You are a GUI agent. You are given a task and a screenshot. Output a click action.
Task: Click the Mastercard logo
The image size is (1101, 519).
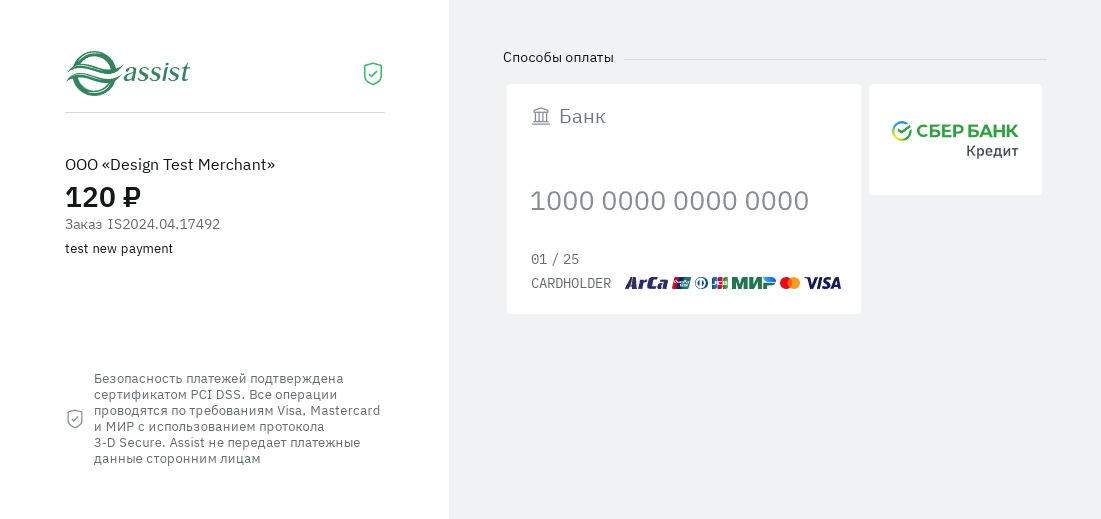790,283
